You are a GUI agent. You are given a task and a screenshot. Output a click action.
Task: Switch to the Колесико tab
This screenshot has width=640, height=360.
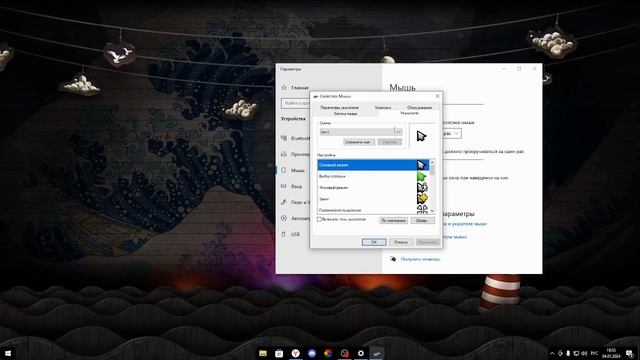[383, 107]
